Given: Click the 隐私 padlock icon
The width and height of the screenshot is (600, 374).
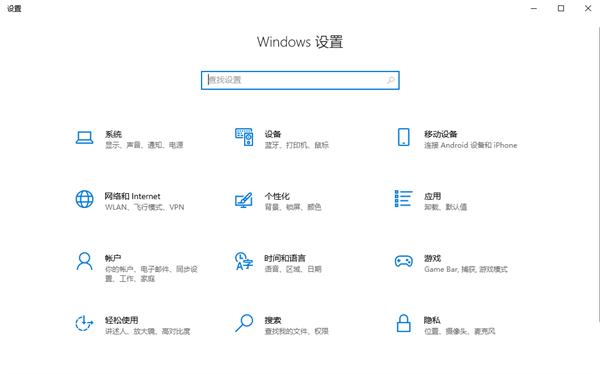Looking at the screenshot, I should 403,323.
